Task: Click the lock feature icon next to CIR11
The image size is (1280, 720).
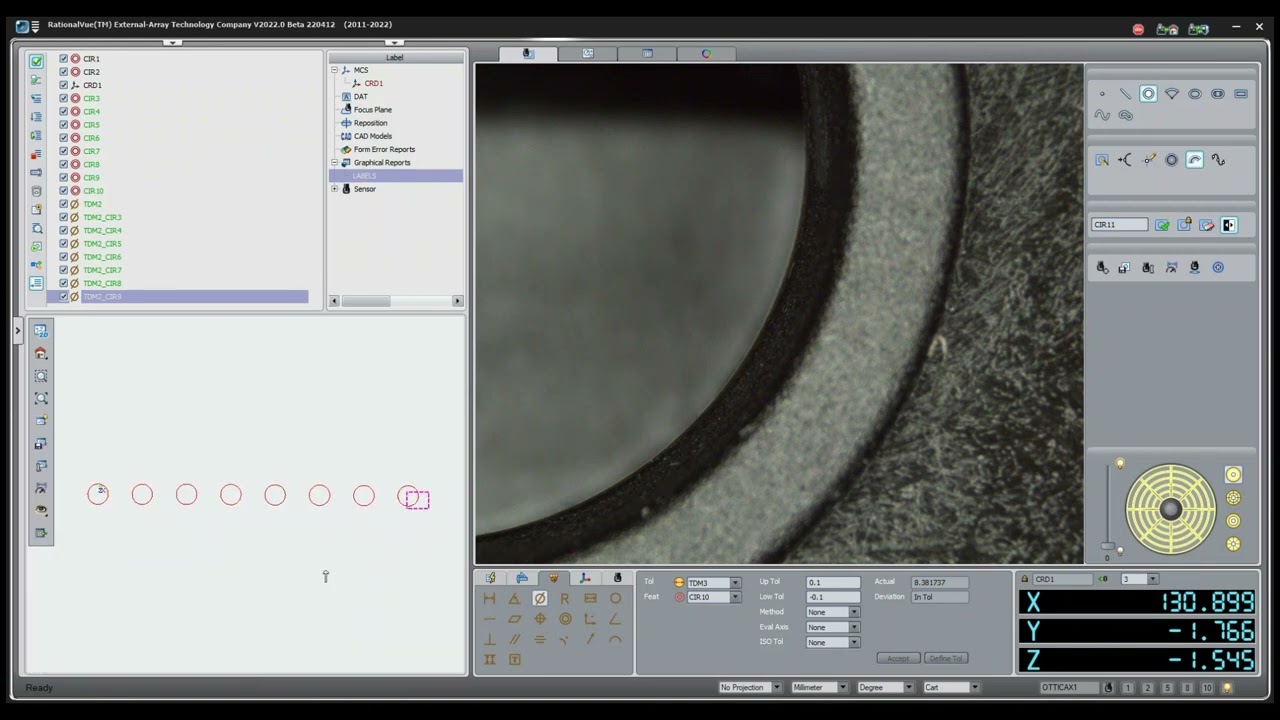Action: pyautogui.click(x=1185, y=225)
